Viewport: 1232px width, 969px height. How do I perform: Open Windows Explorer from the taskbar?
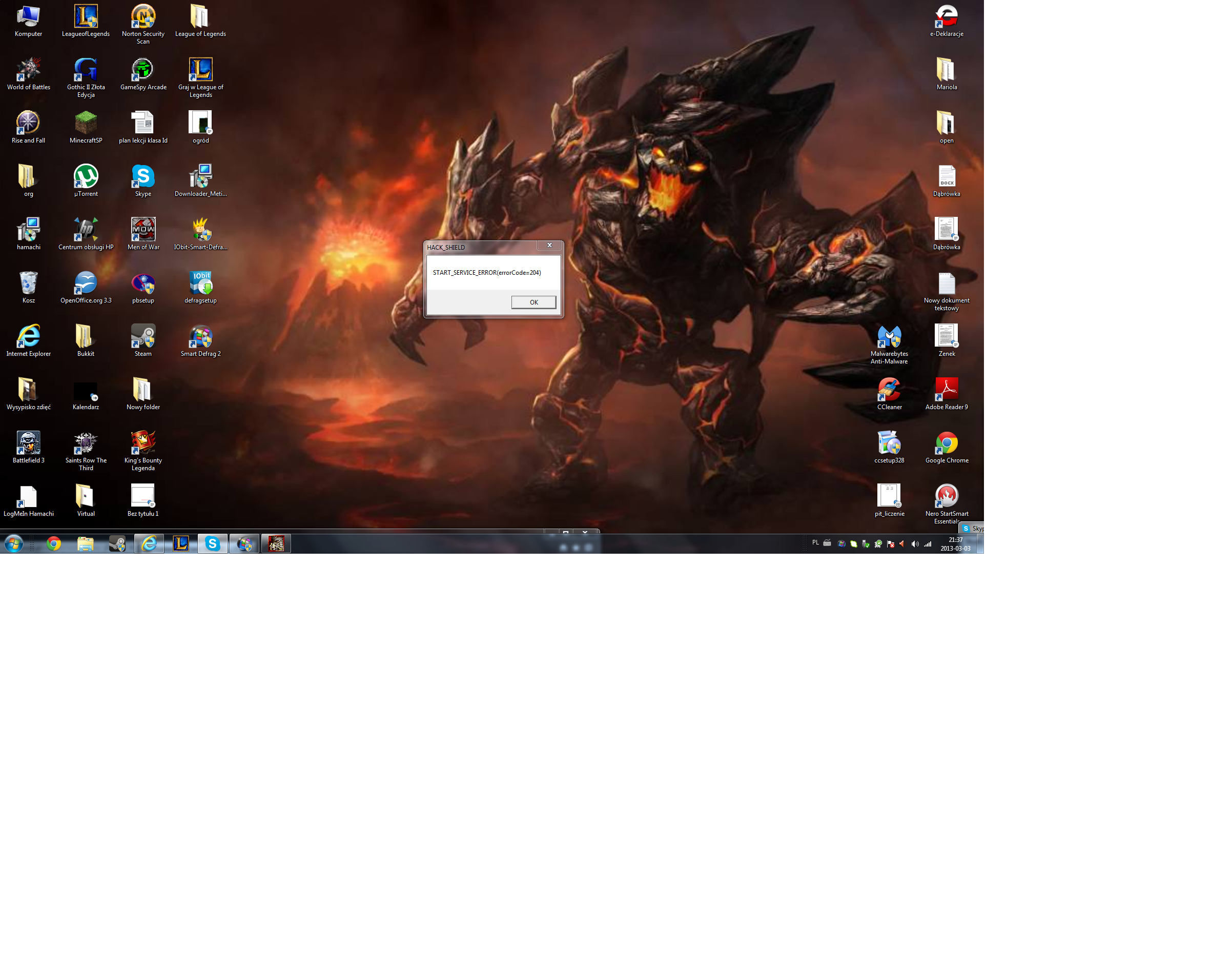click(86, 544)
